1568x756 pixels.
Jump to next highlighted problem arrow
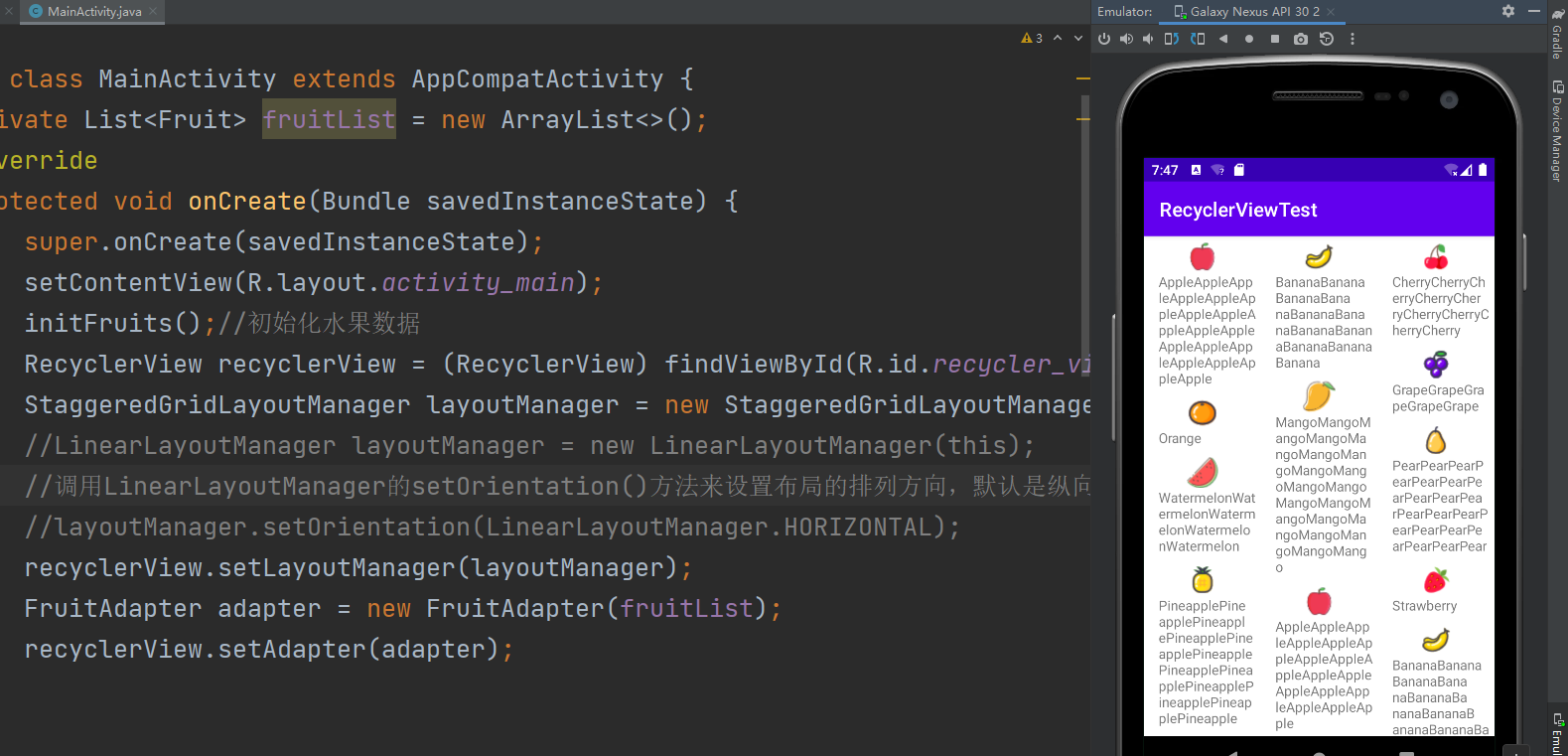pyautogui.click(x=1078, y=38)
